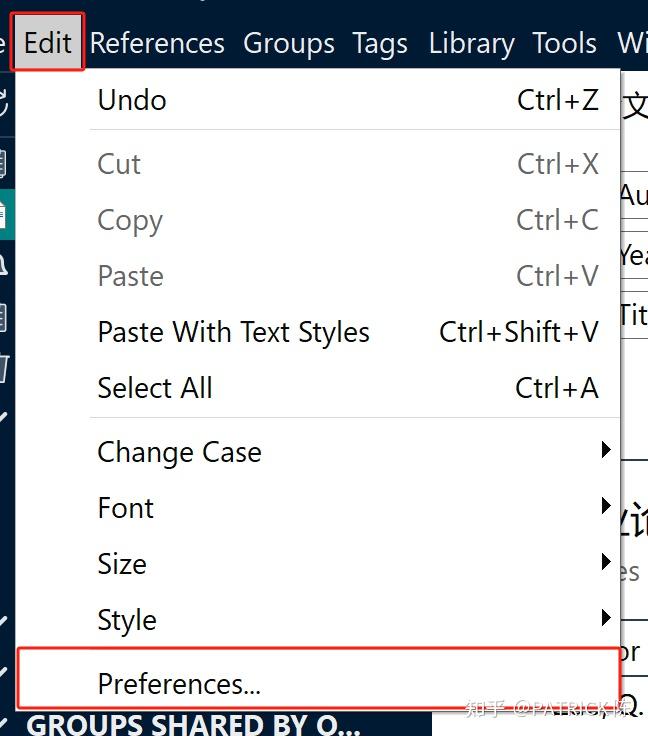Viewport: 648px width, 736px height.
Task: Click the bell icon in left sidebar
Action: (x=3, y=264)
